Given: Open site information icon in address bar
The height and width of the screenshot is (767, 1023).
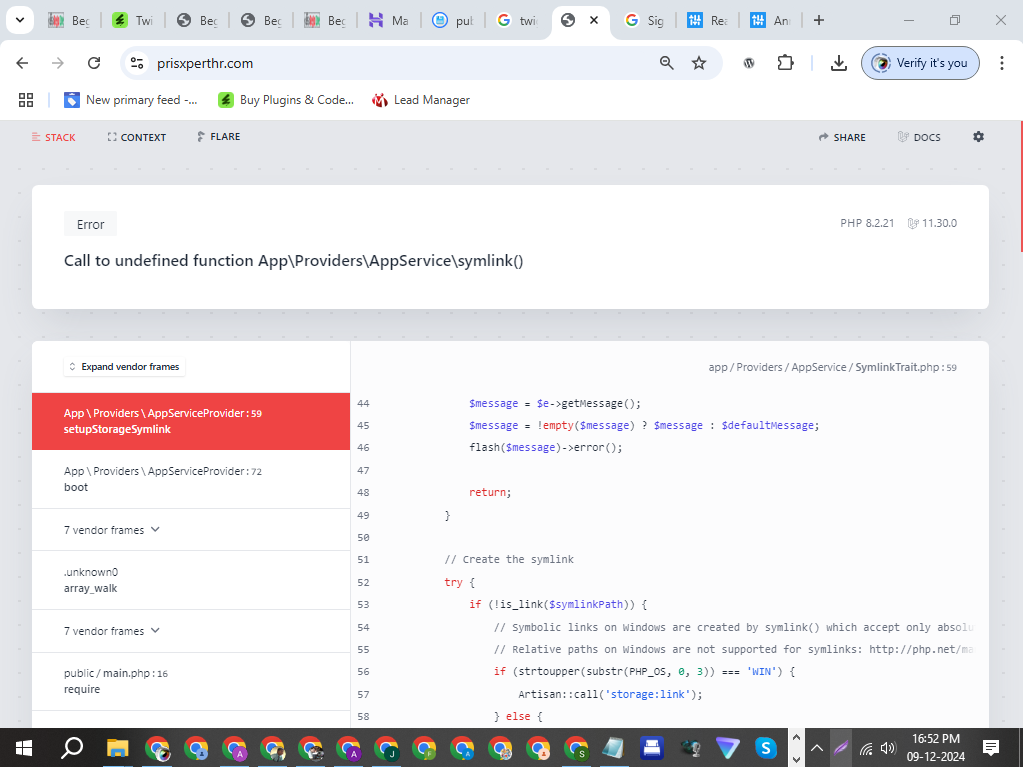Looking at the screenshot, I should (x=137, y=63).
